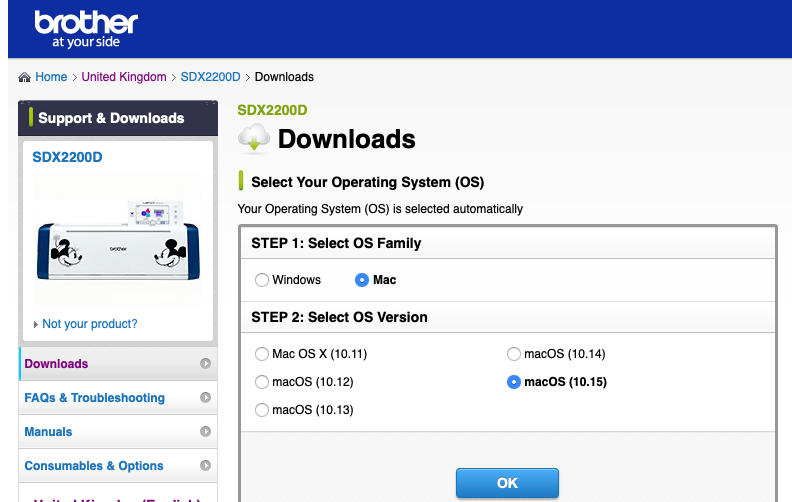Choose Mac OS X (10.11) version
The height and width of the screenshot is (502, 792).
(262, 354)
